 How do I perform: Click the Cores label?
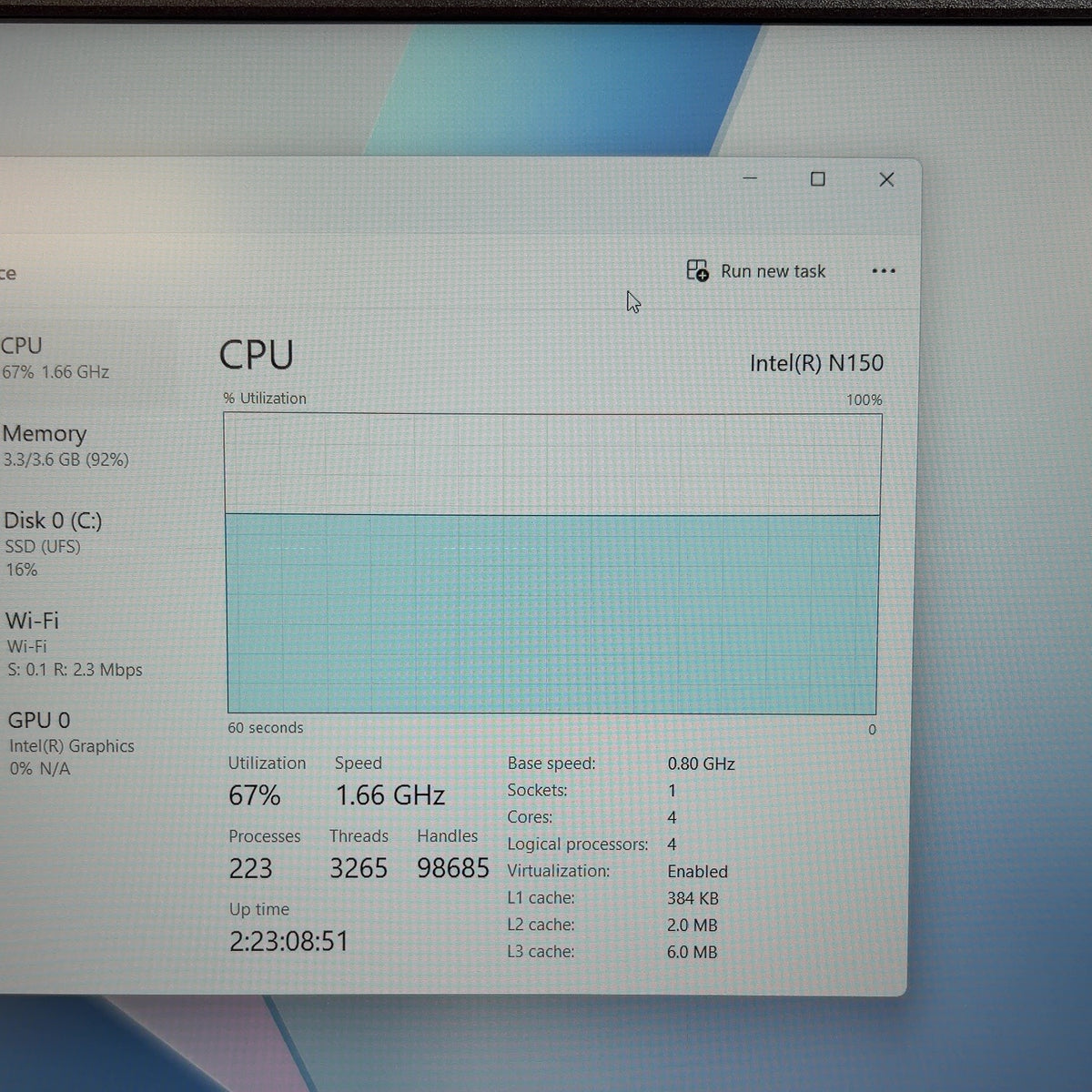click(530, 817)
